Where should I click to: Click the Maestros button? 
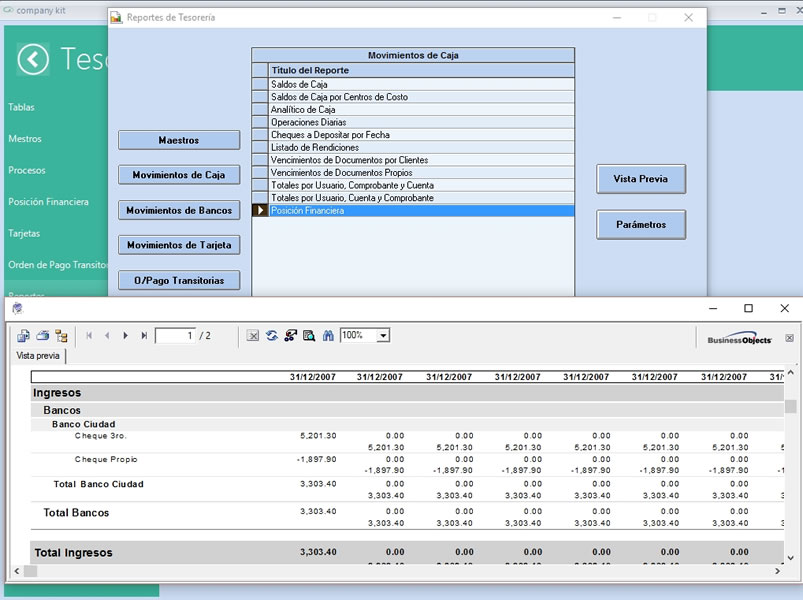coord(179,140)
